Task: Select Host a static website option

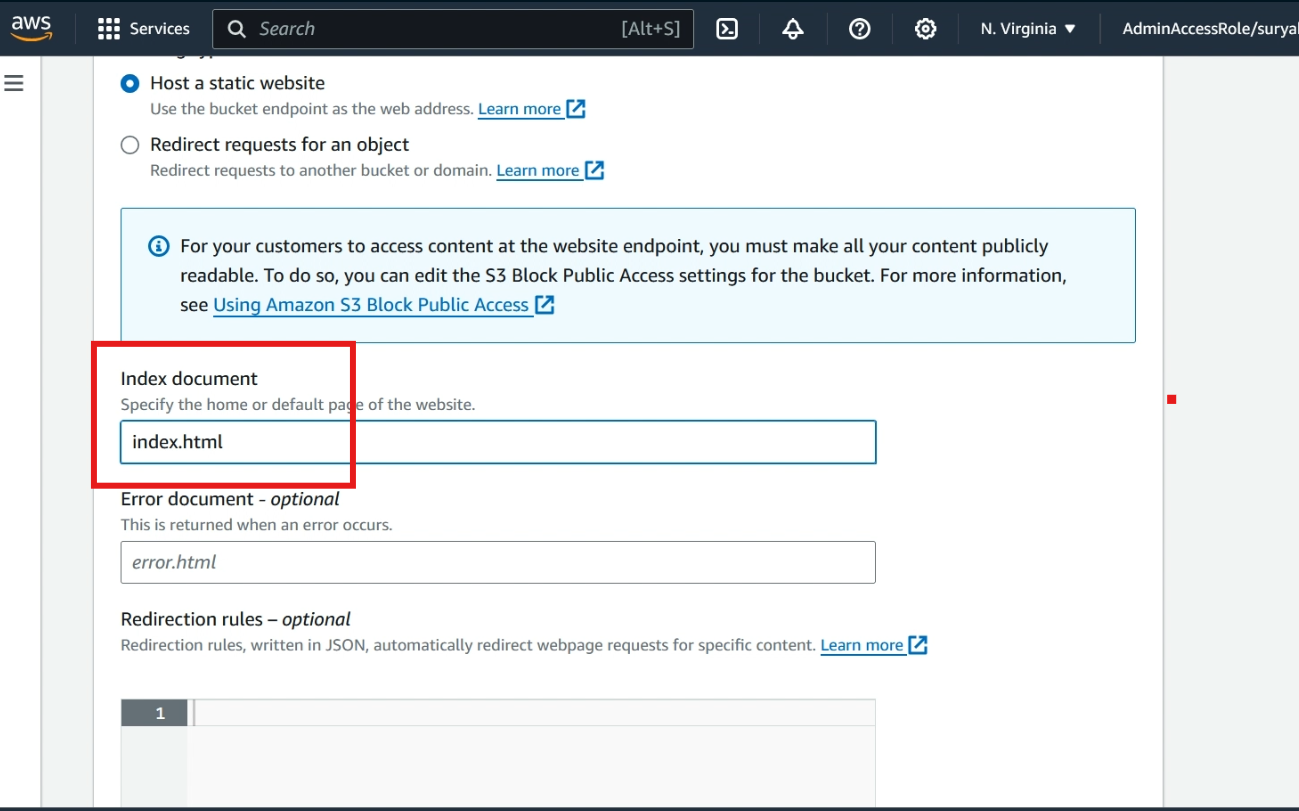Action: tap(130, 83)
